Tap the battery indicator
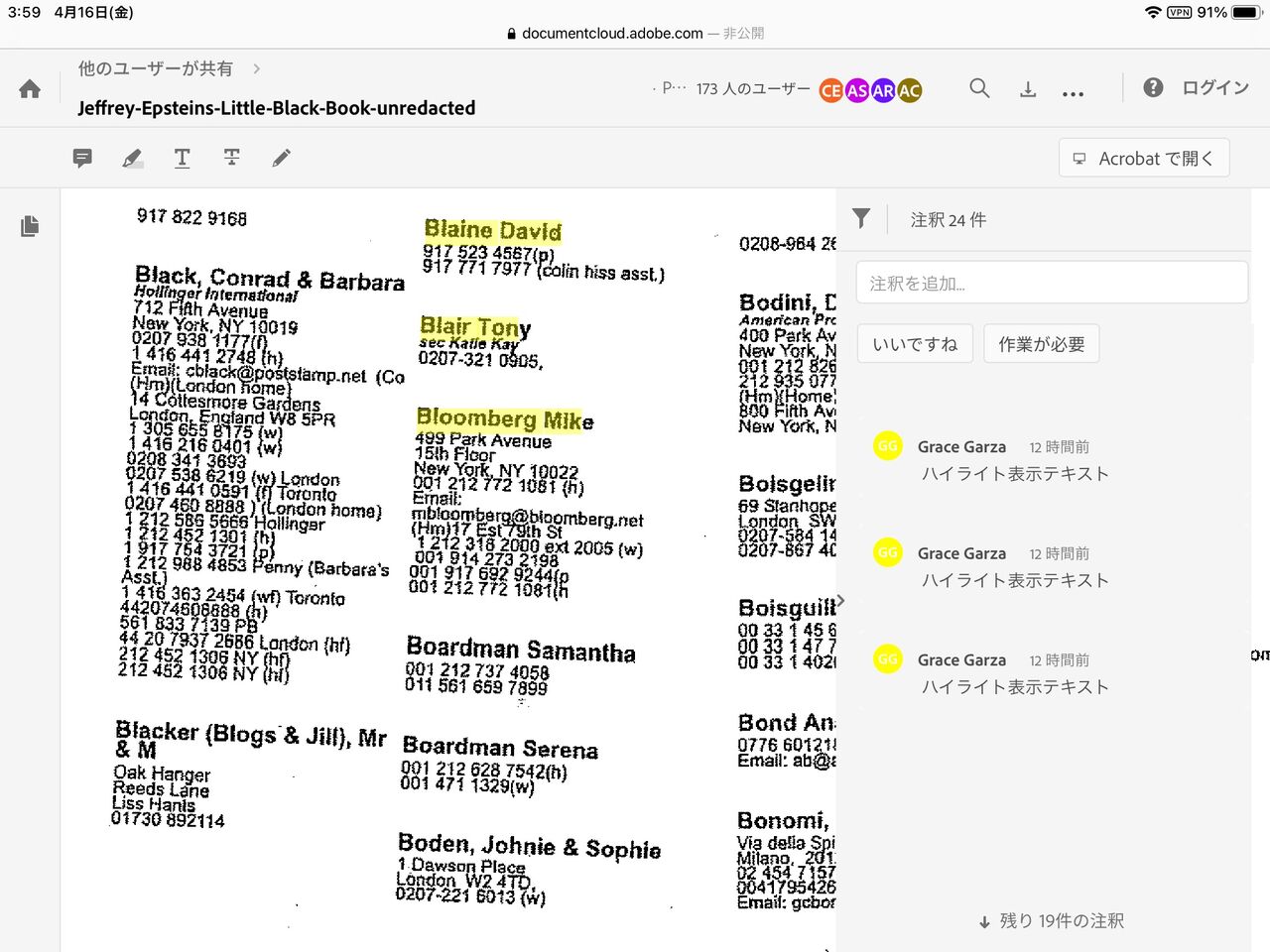 1246,13
